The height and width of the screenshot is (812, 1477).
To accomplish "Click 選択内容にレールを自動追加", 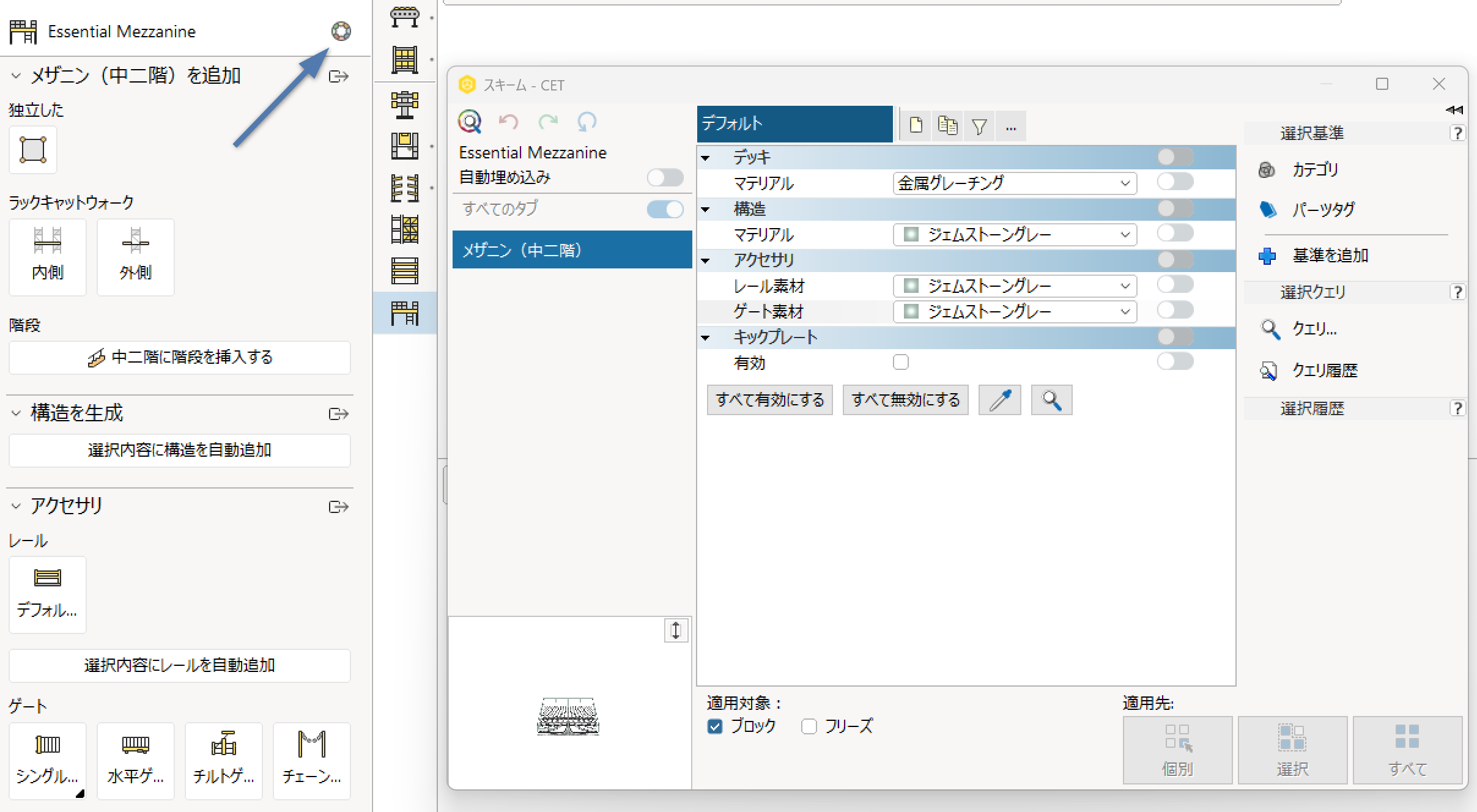I will click(x=180, y=666).
